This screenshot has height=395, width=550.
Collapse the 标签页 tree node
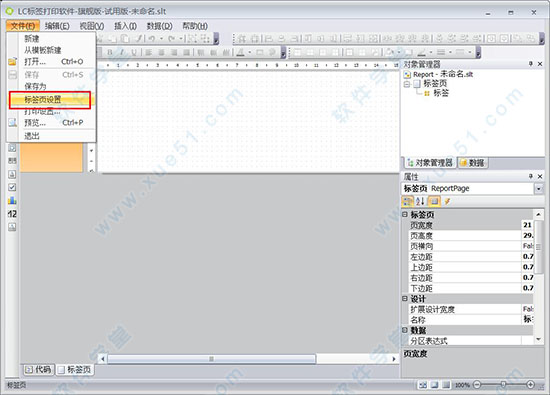click(x=407, y=84)
